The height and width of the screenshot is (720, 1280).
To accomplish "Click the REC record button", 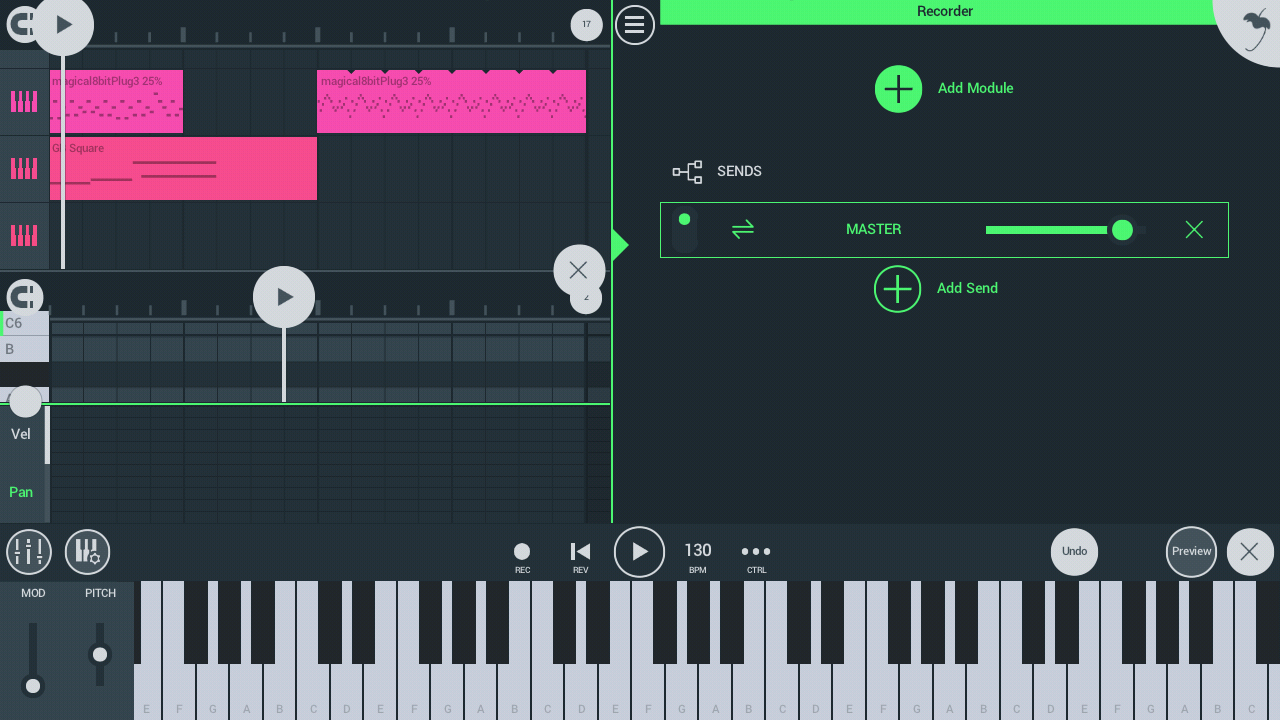I will [x=522, y=557].
